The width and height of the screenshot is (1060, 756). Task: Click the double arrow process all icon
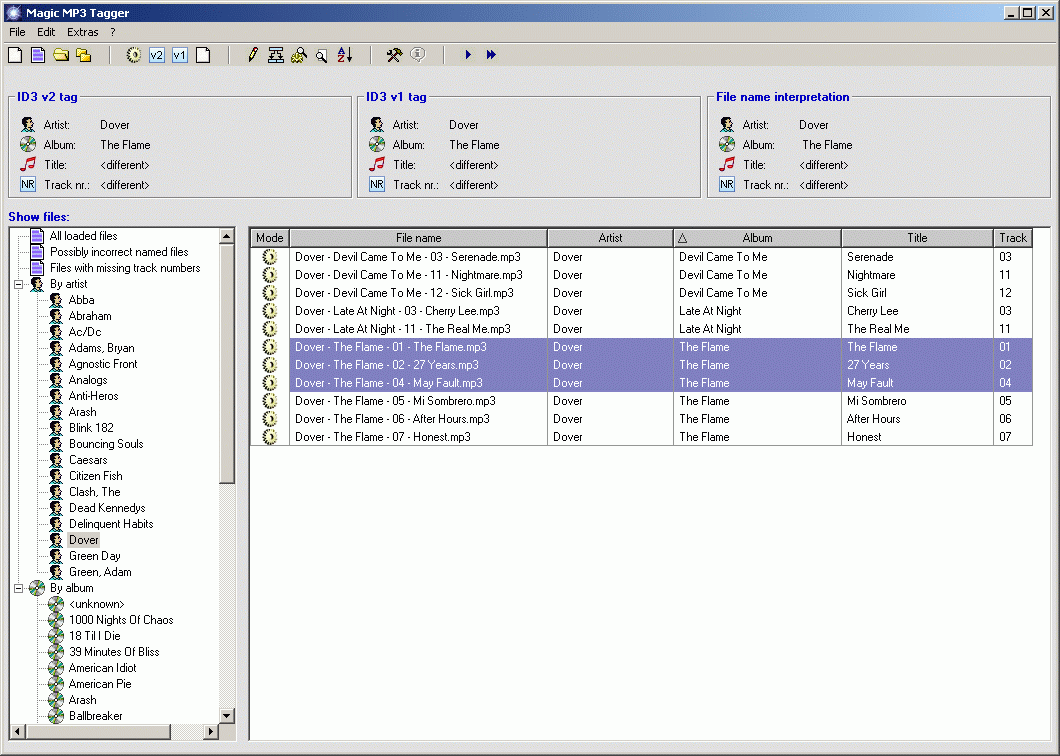tap(491, 55)
